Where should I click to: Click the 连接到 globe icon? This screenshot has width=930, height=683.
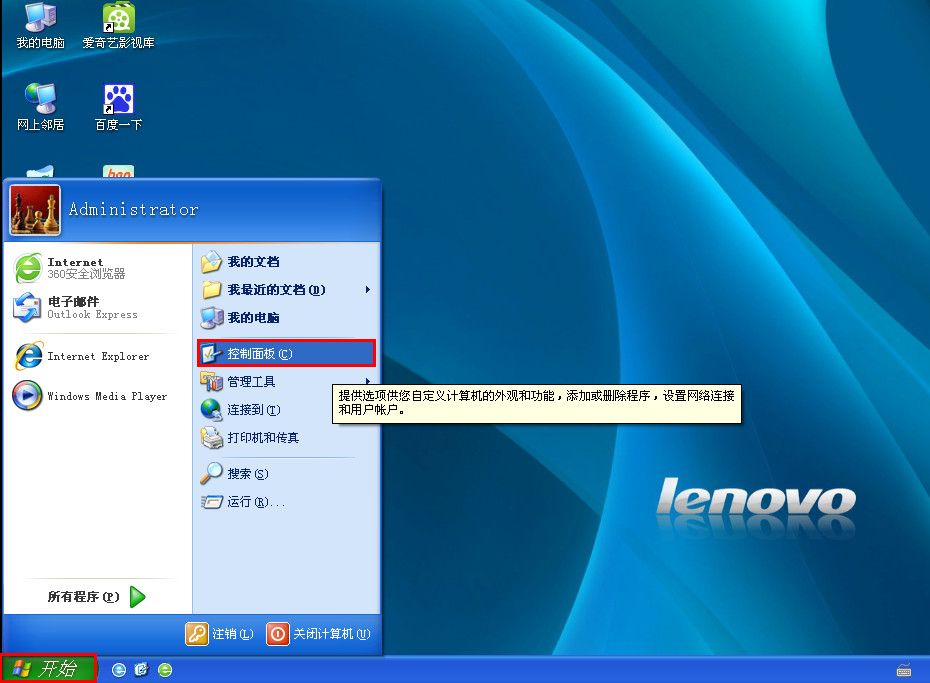pos(211,409)
